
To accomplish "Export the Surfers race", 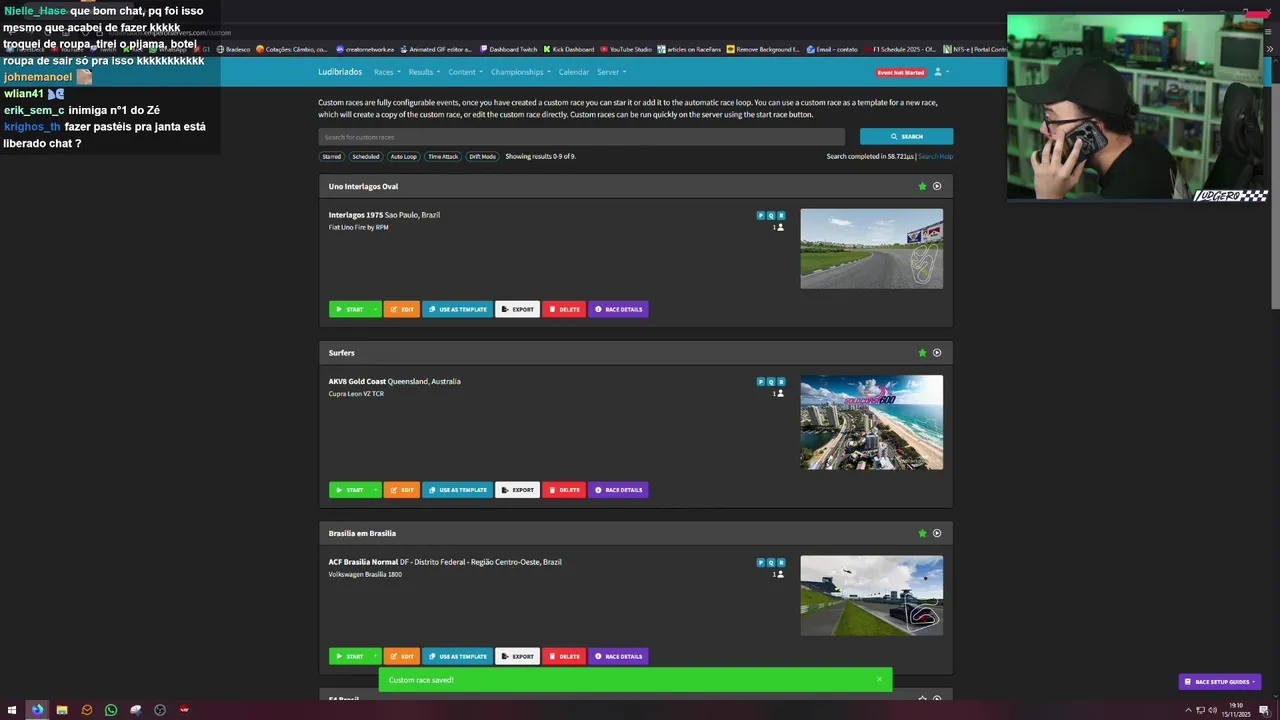I will pos(518,490).
